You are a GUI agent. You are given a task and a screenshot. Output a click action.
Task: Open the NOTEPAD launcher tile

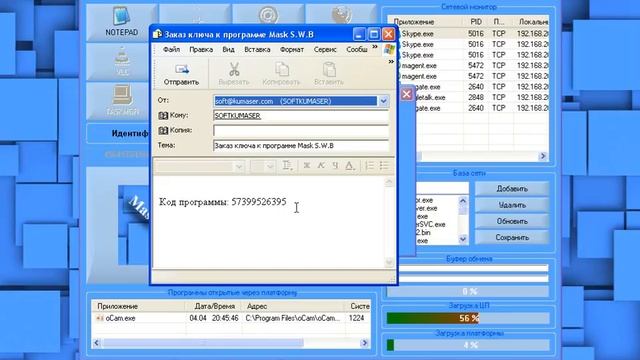click(x=121, y=22)
